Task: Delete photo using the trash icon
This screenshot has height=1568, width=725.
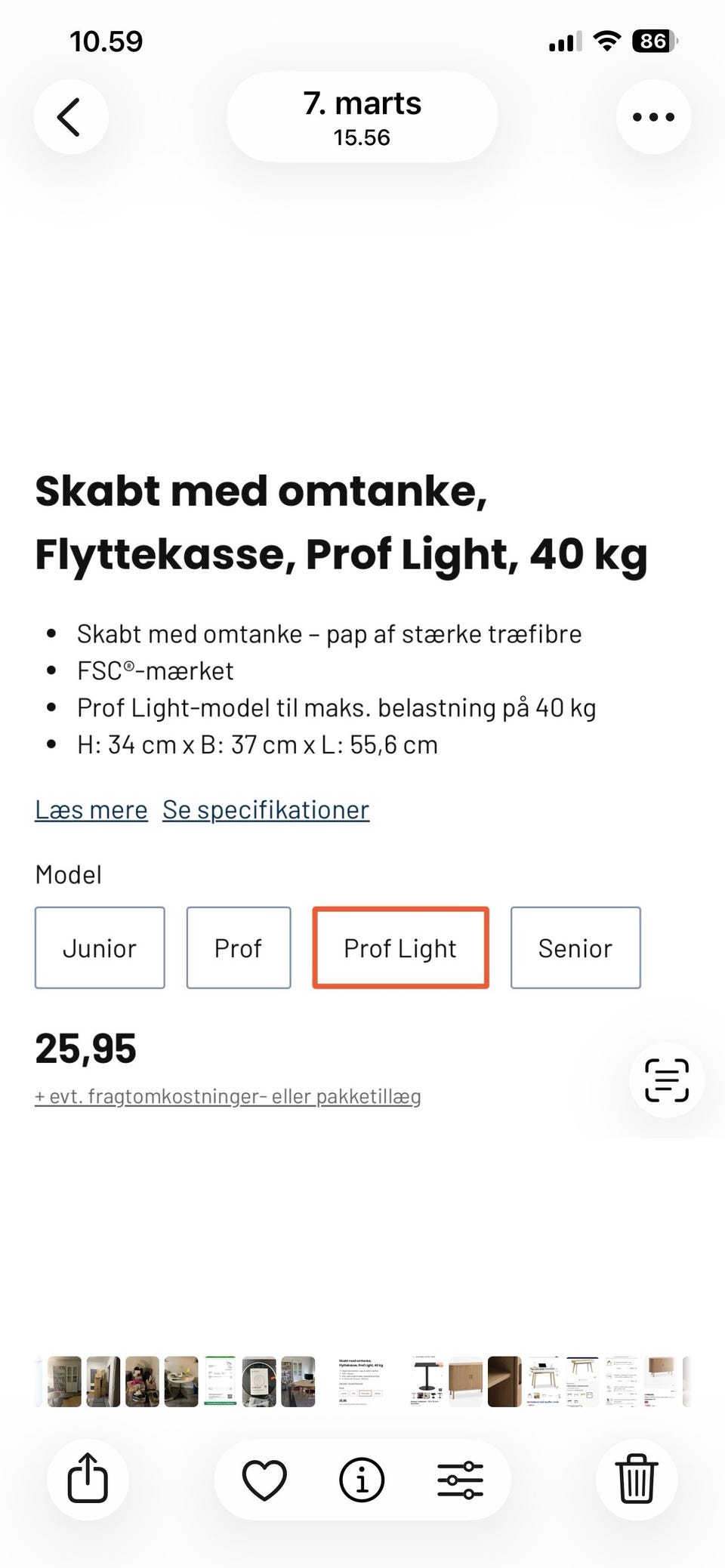Action: click(637, 1479)
